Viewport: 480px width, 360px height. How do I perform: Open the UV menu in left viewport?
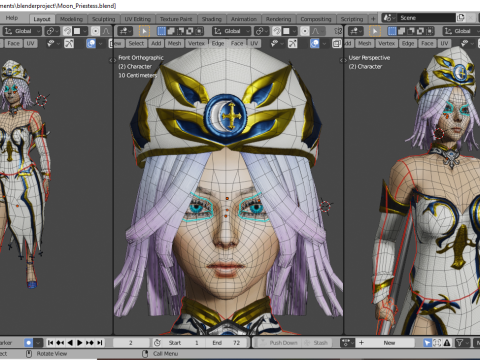pos(30,43)
